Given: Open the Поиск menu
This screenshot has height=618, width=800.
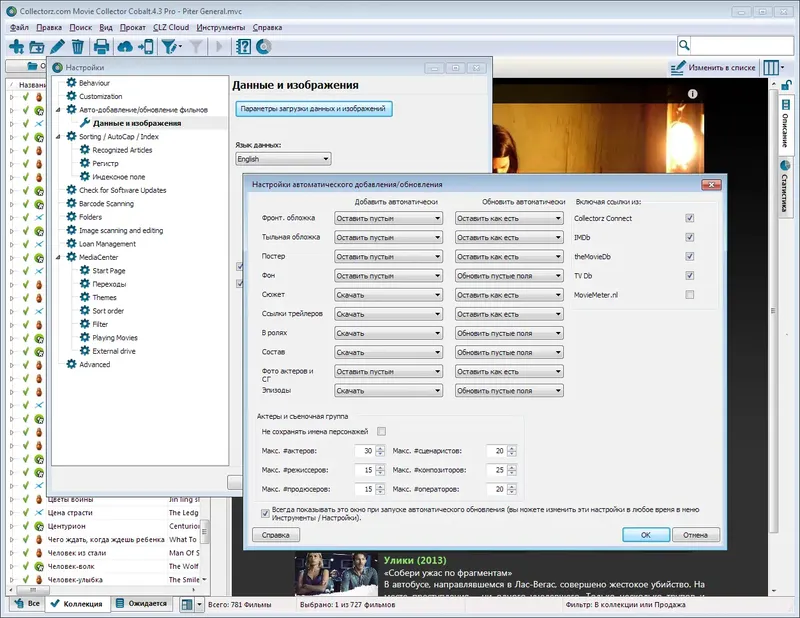Looking at the screenshot, I should [81, 28].
